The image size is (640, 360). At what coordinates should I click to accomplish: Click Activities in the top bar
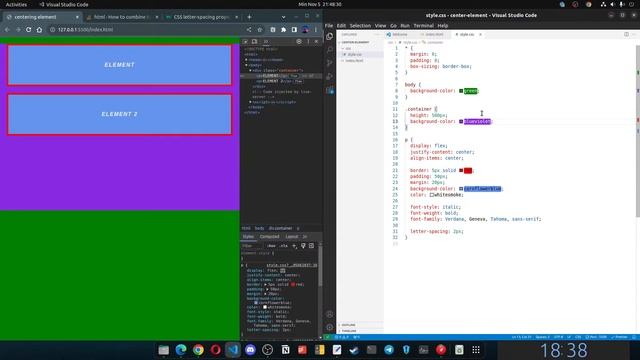click(x=16, y=4)
